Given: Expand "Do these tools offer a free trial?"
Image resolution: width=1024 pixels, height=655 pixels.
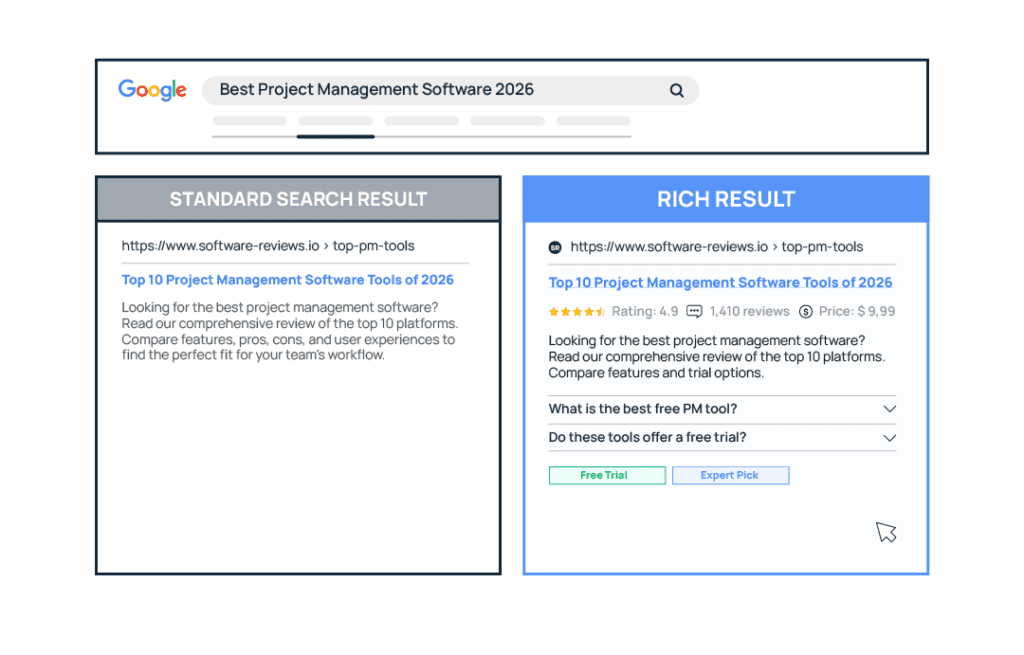Looking at the screenshot, I should click(889, 438).
